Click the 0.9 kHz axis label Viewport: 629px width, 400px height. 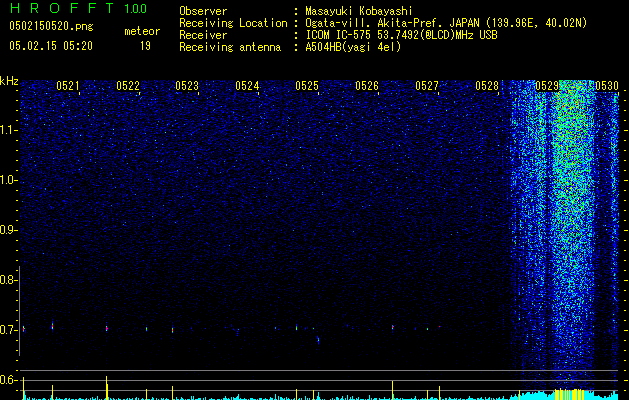(x=8, y=230)
